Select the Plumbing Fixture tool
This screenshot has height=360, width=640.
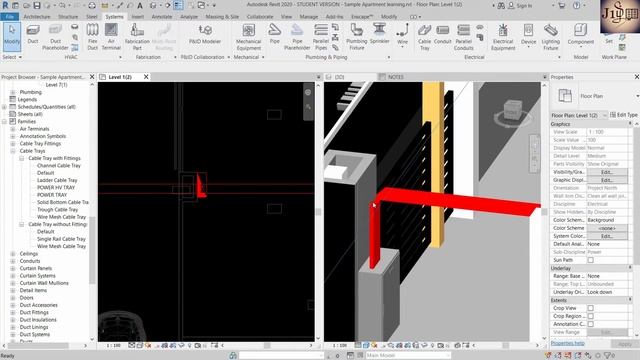356,37
